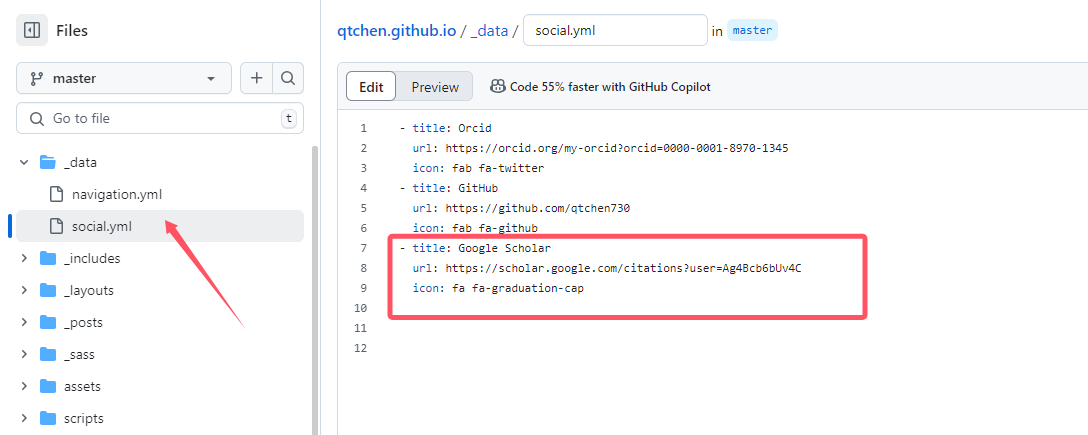Click the Files panel heading
This screenshot has width=1088, height=435.
[72, 31]
